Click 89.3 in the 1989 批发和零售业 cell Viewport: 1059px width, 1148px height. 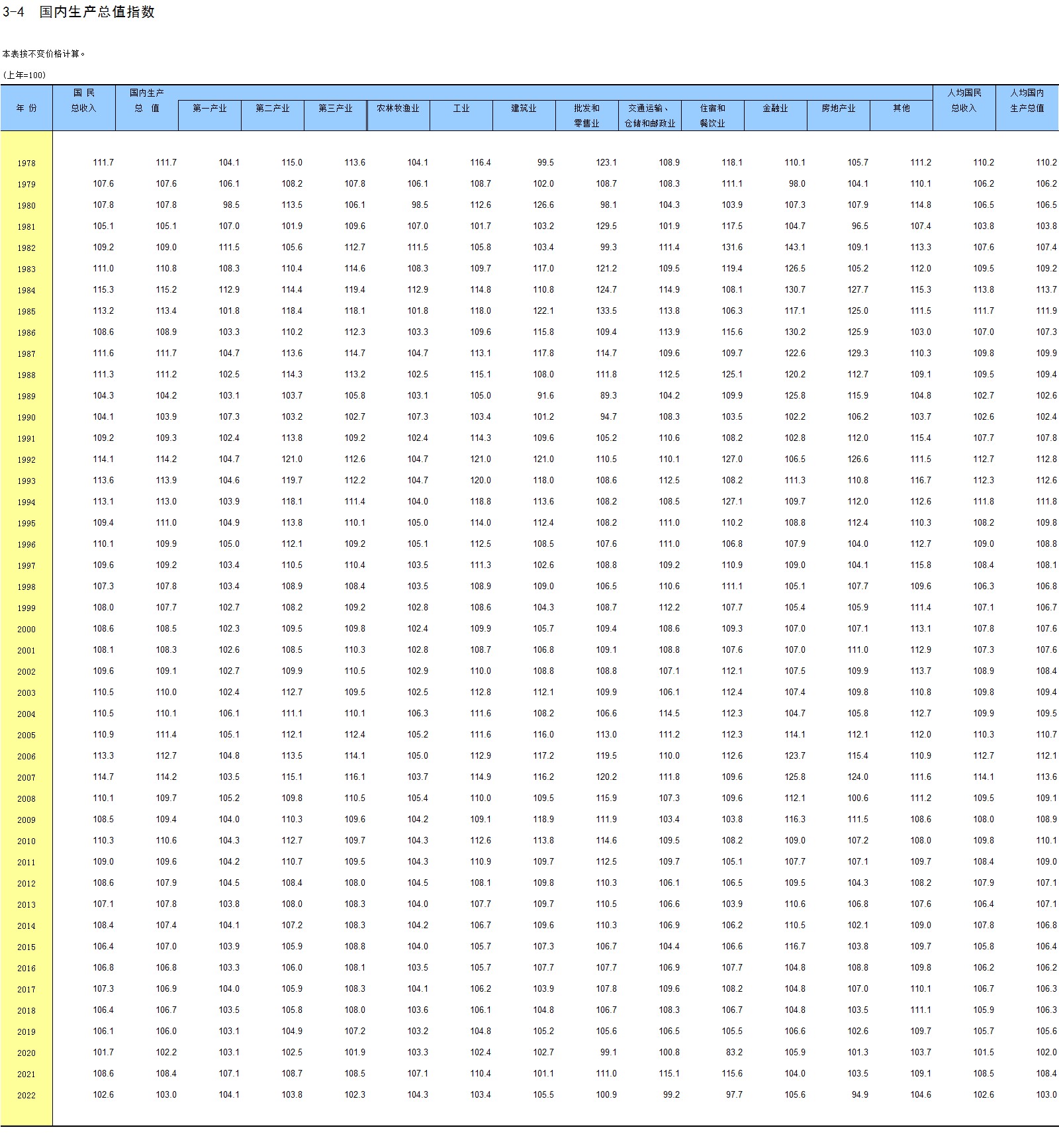point(608,396)
